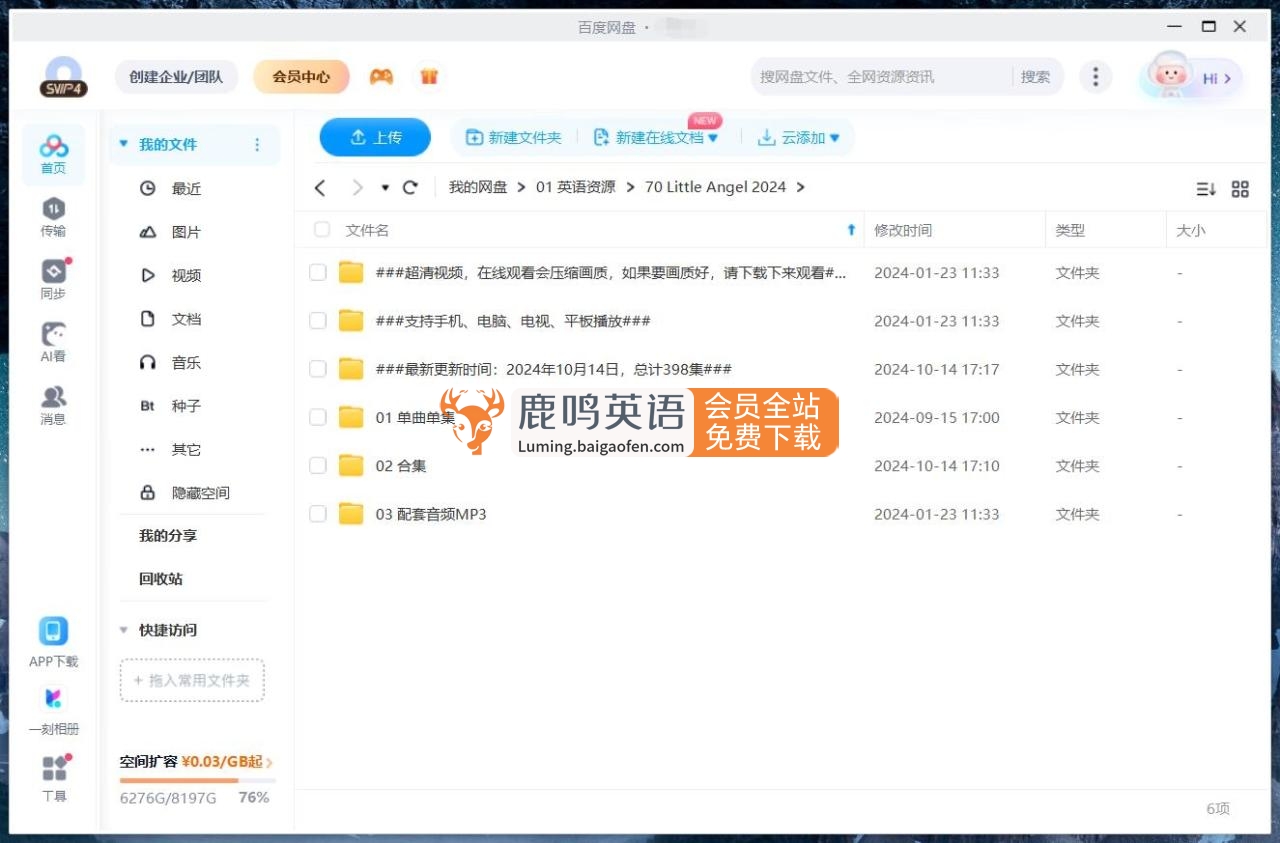
Task: Tick checkbox for 03 配套音频MP3 folder
Action: tap(318, 514)
